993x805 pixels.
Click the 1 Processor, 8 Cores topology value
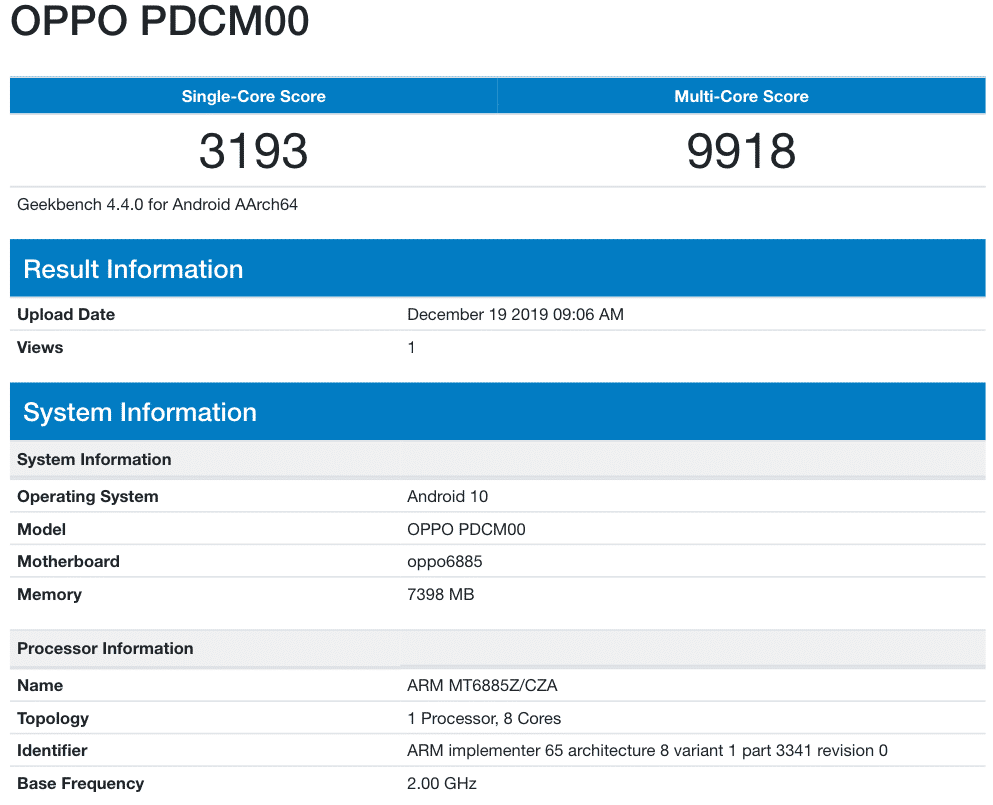(x=484, y=719)
